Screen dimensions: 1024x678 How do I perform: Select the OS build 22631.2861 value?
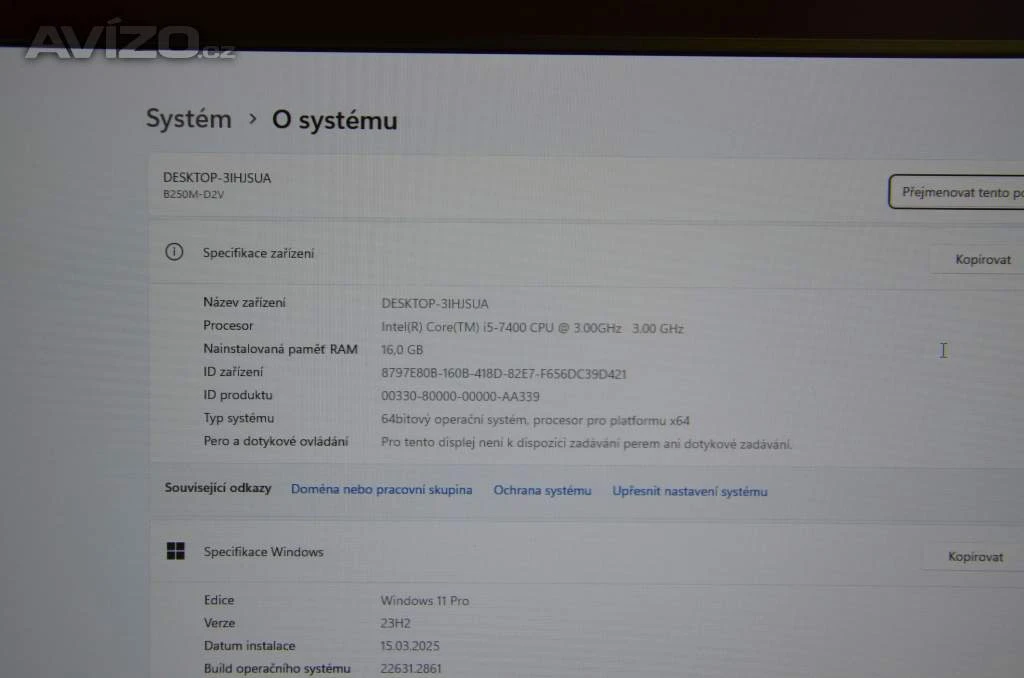click(411, 669)
